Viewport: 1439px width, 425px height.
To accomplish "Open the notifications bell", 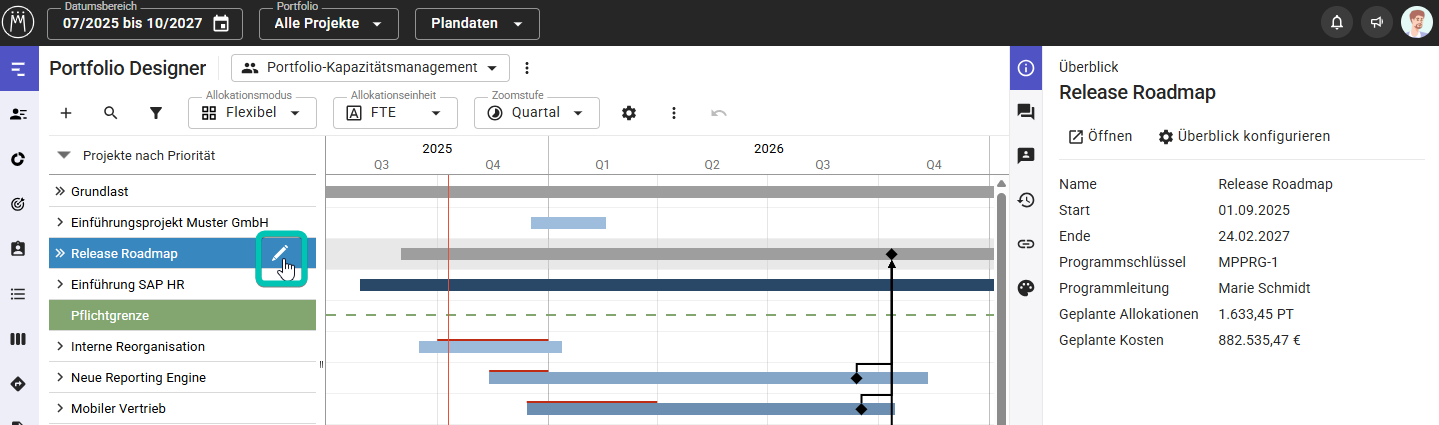I will (1337, 23).
